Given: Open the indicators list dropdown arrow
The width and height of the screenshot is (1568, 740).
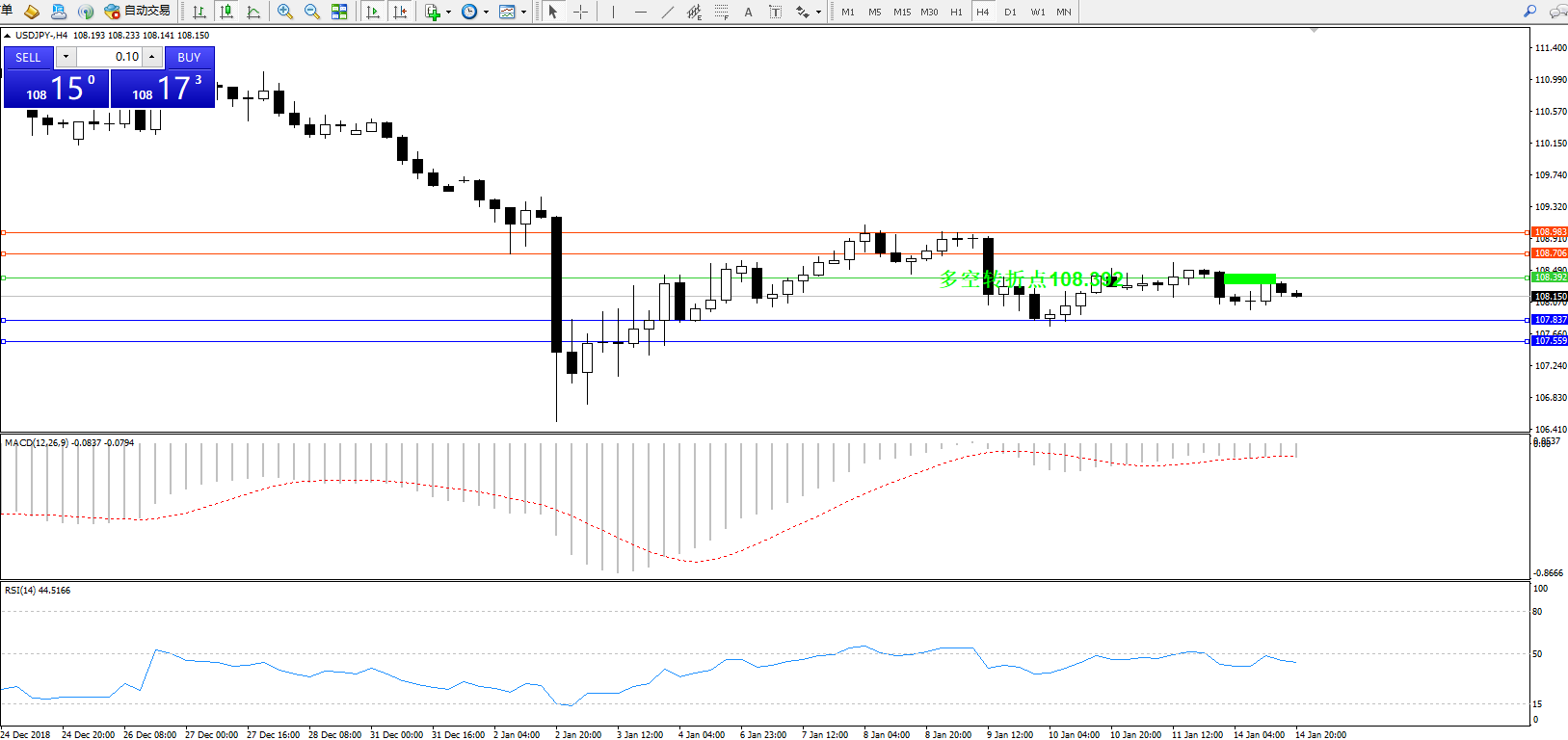Looking at the screenshot, I should pos(448,13).
